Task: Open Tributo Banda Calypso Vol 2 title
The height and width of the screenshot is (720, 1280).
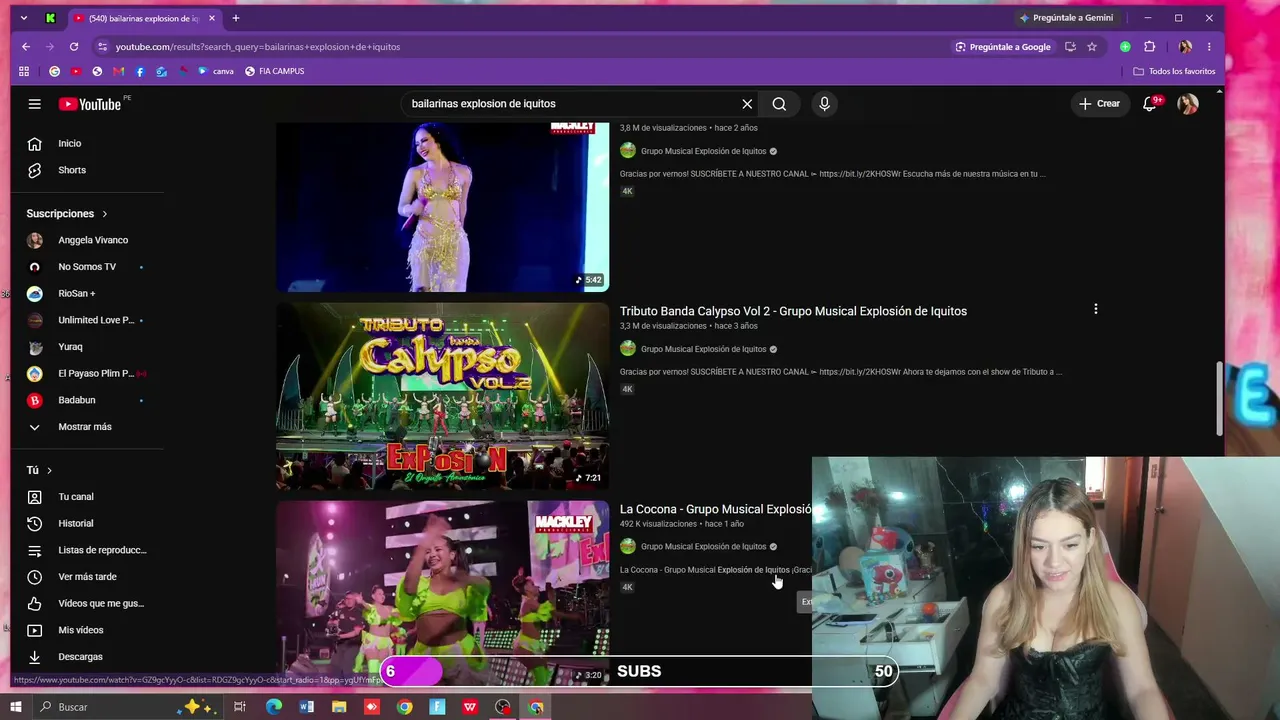Action: (793, 311)
